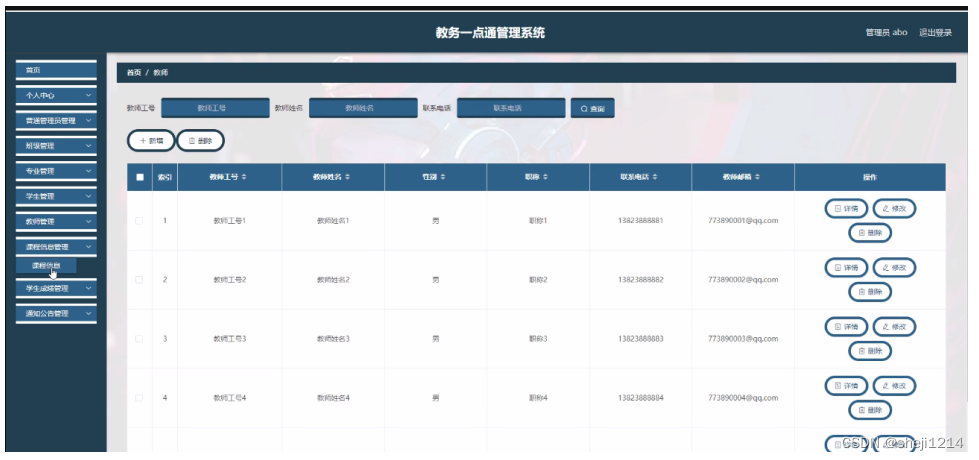Screen dimensions: 979x460
Task: View 详情 of row 教师工号4
Action: click(846, 386)
